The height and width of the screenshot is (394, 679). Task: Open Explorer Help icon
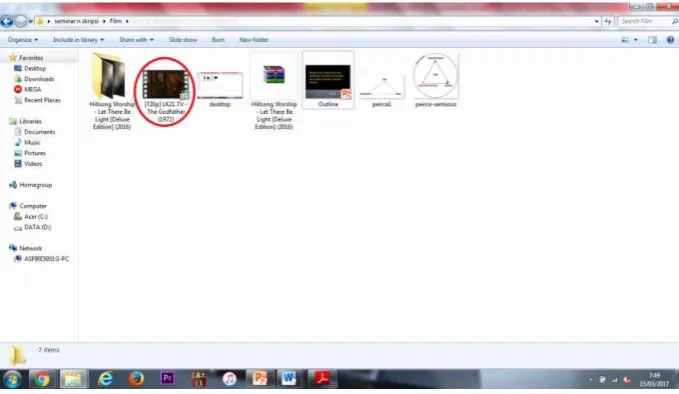click(x=670, y=40)
